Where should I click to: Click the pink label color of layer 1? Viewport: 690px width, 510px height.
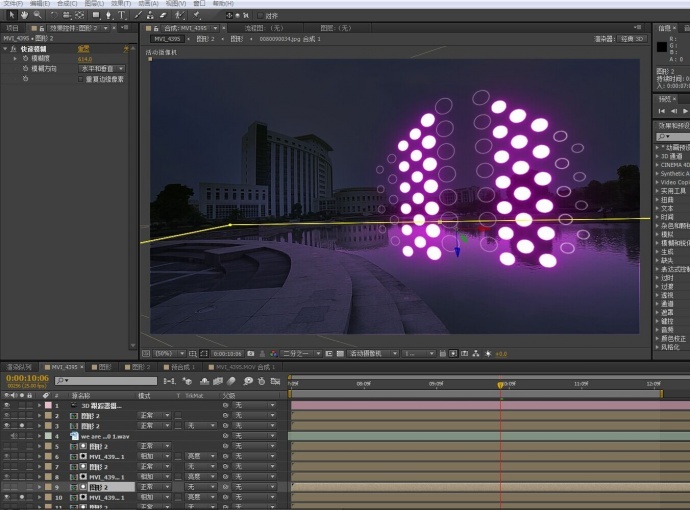(47, 406)
